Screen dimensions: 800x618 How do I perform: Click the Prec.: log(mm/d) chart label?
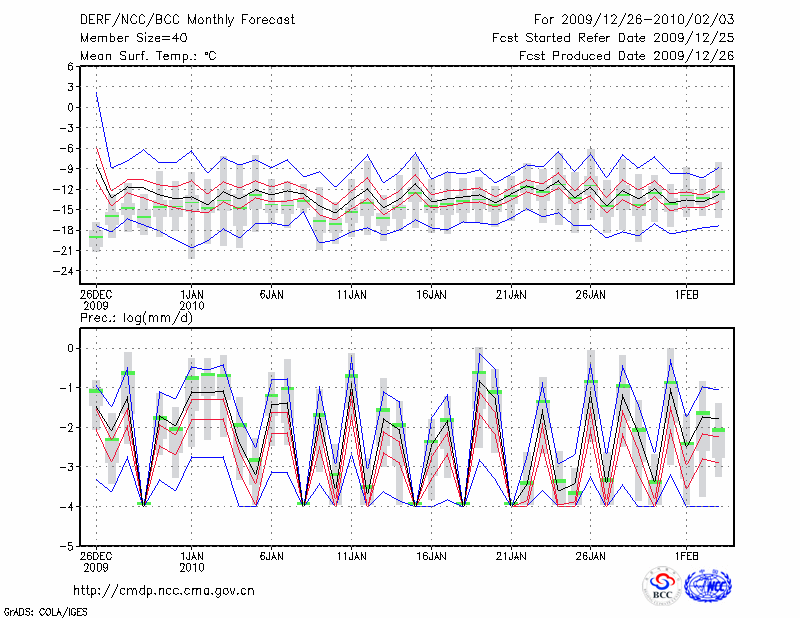(135, 317)
